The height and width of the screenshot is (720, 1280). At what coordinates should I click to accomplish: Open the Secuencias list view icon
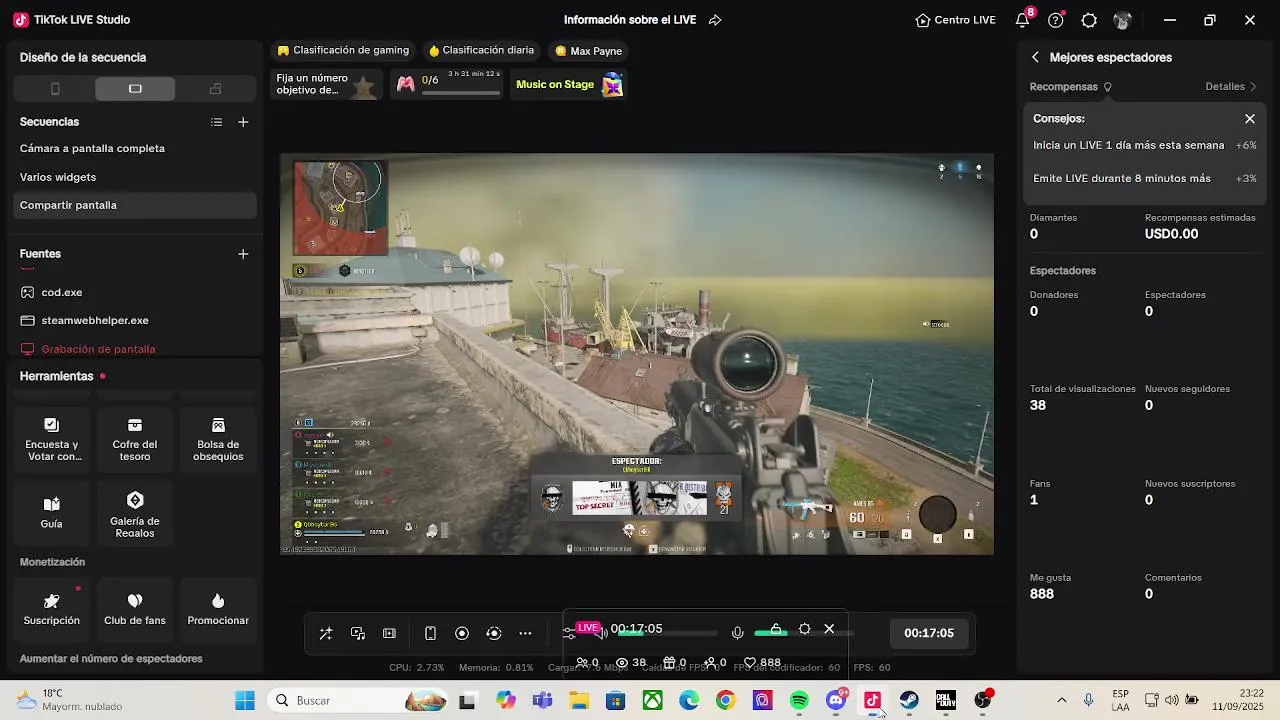tap(216, 122)
